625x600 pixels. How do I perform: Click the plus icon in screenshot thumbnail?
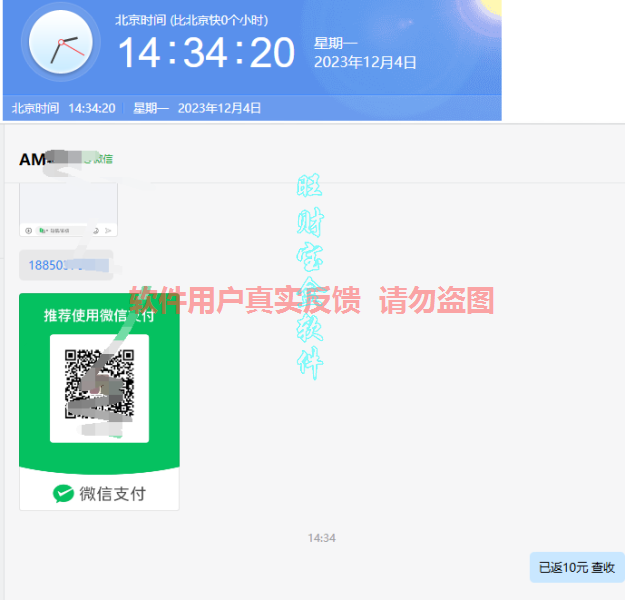tap(28, 230)
